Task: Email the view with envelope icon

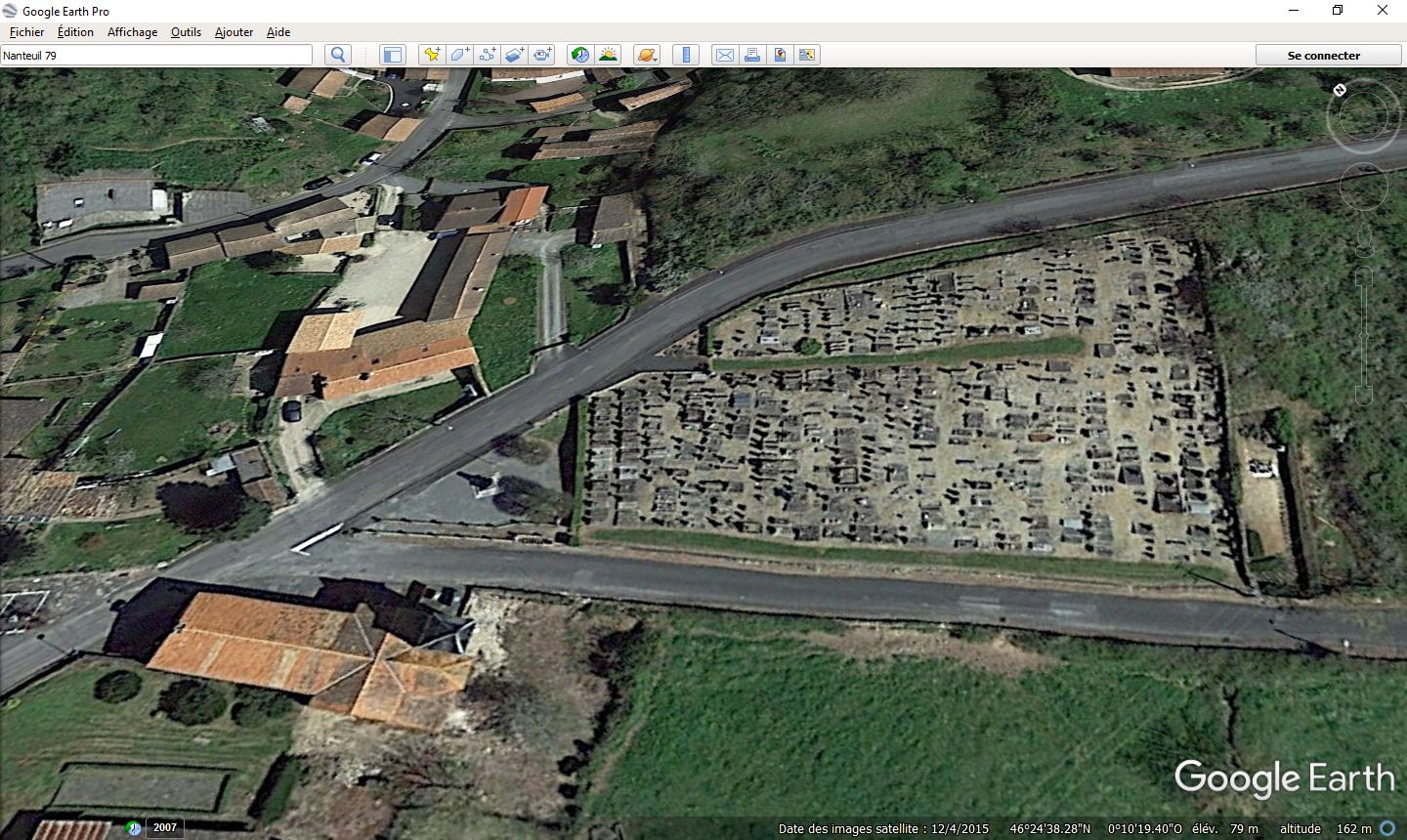Action: 725,55
